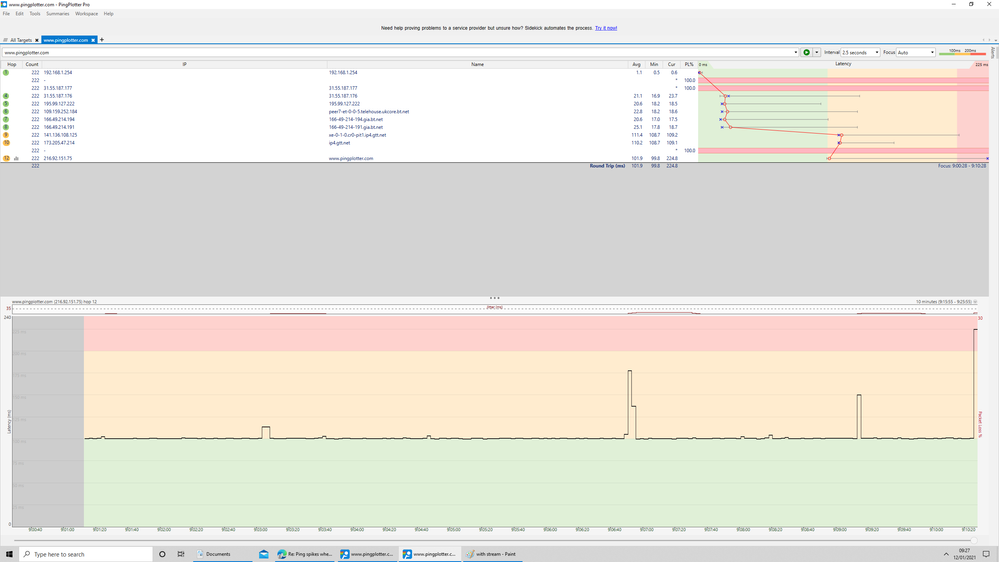Open the Summaries menu

[58, 14]
